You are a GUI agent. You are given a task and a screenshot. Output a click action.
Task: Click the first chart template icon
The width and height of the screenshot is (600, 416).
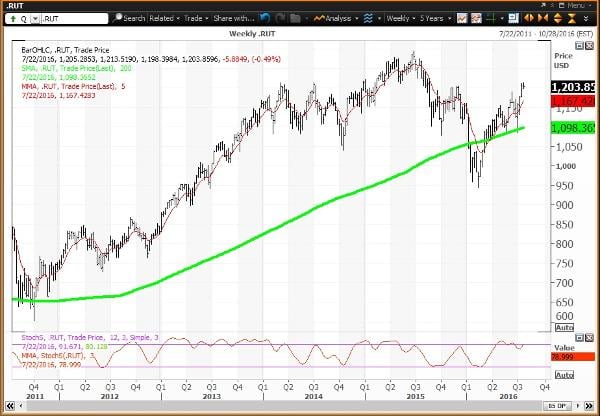pos(462,18)
